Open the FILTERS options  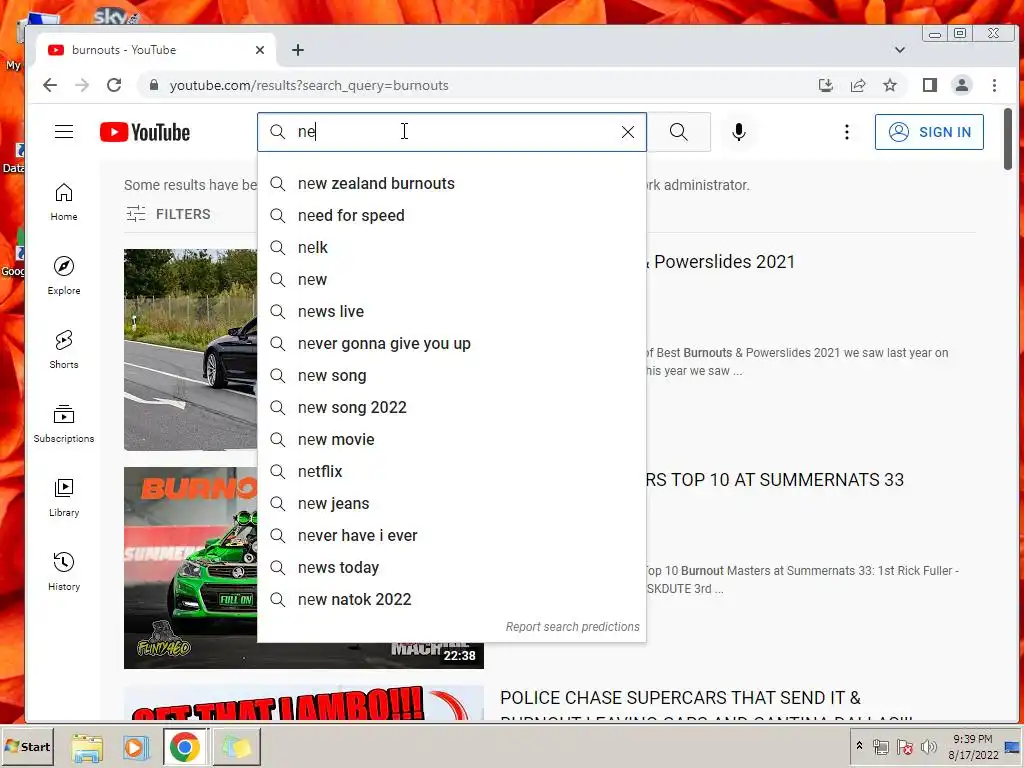pos(168,214)
